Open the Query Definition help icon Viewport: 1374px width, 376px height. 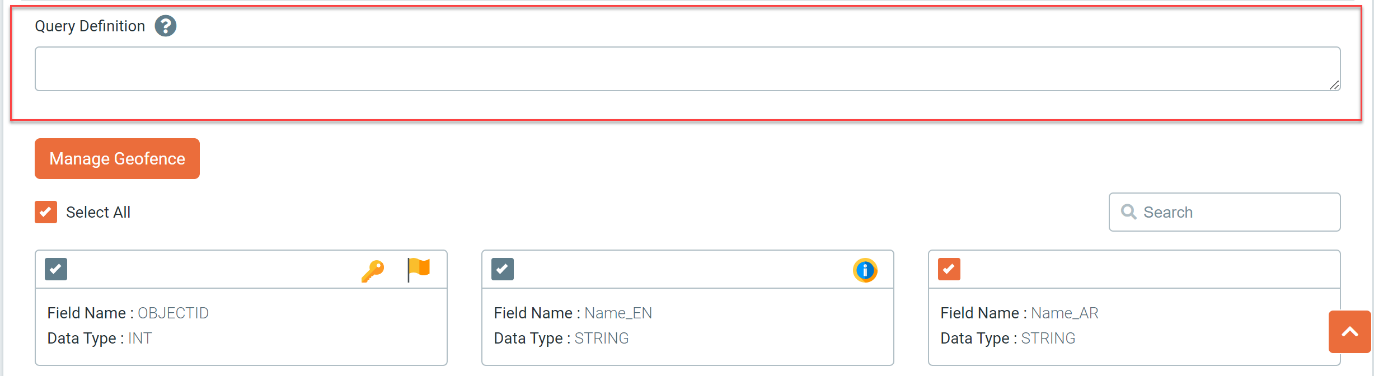(x=166, y=26)
